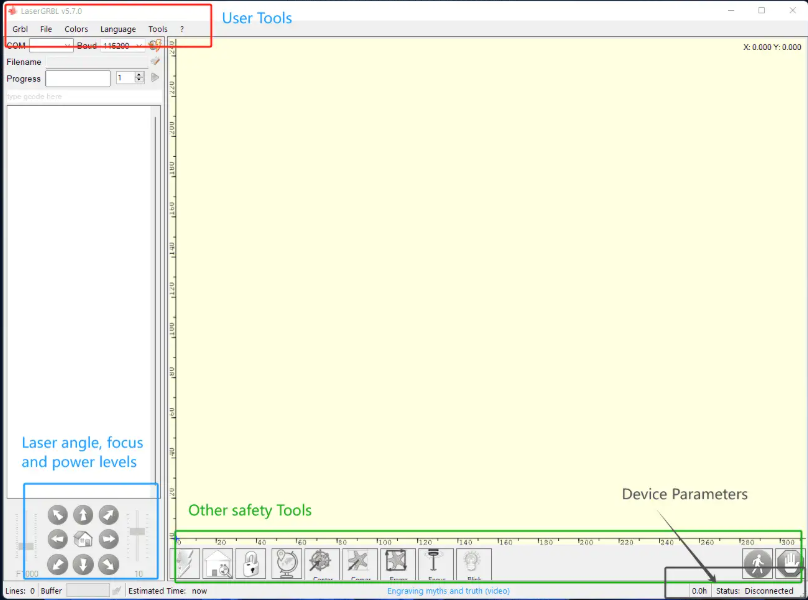The image size is (808, 600).
Task: Jog down-right with the diagonal arrow
Action: (x=109, y=564)
